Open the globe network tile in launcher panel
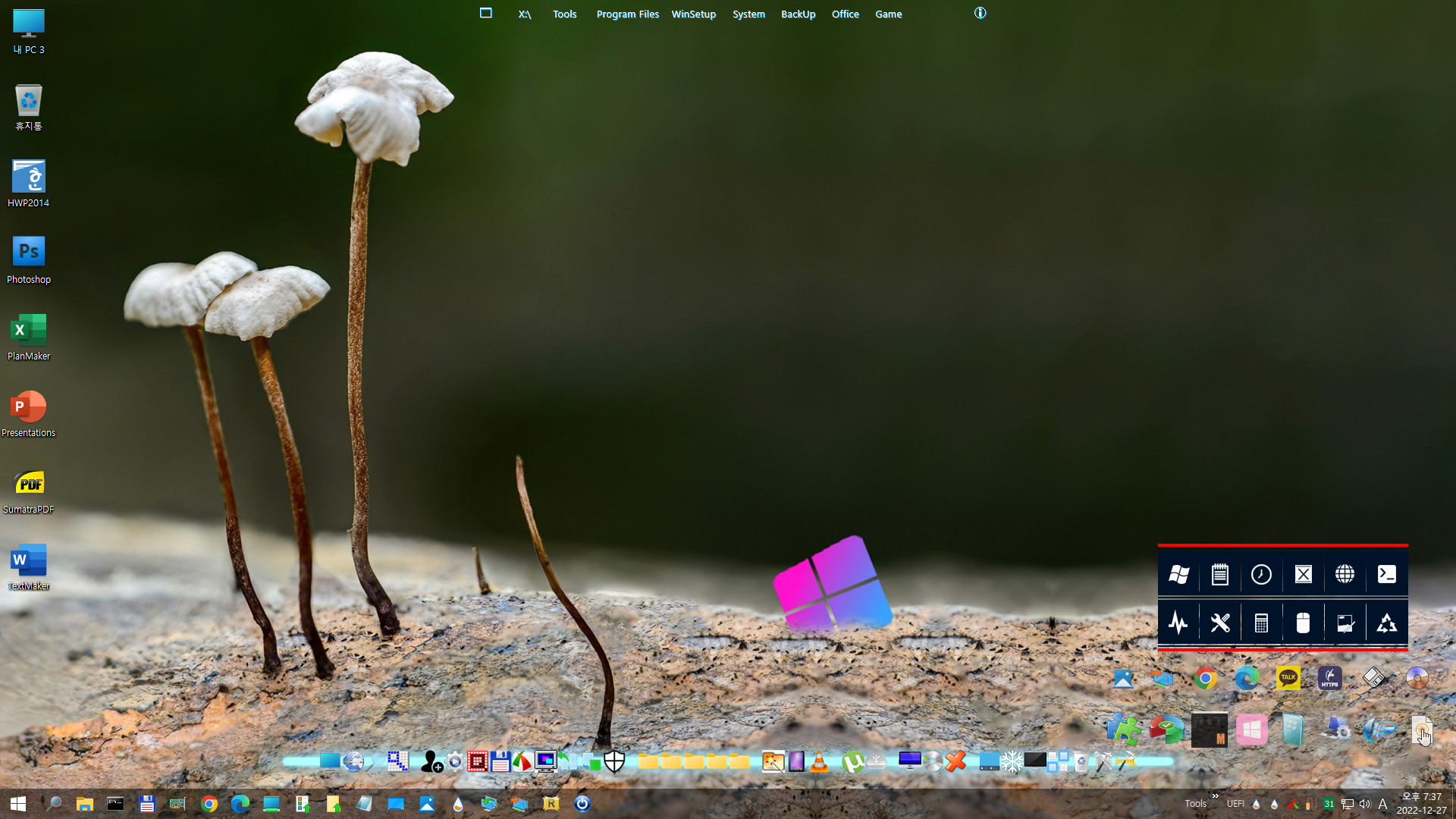The height and width of the screenshot is (819, 1456). click(x=1345, y=575)
